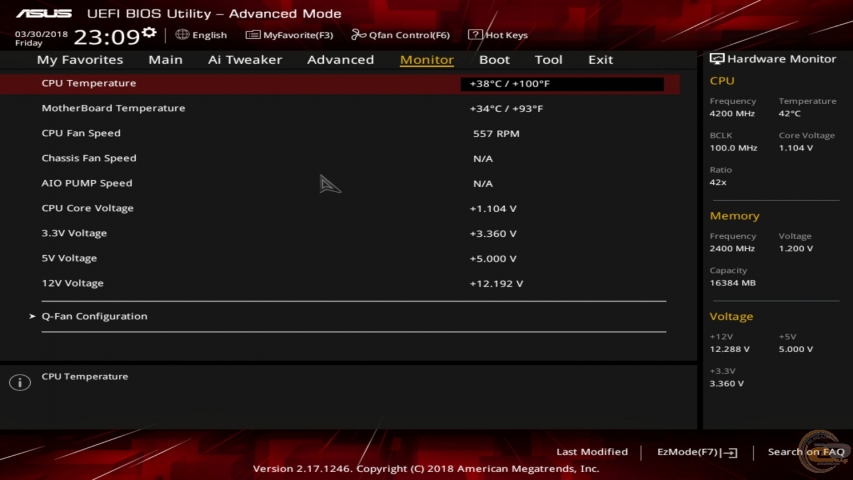The image size is (853, 480).
Task: Select the Monitor tab
Action: pyautogui.click(x=426, y=60)
